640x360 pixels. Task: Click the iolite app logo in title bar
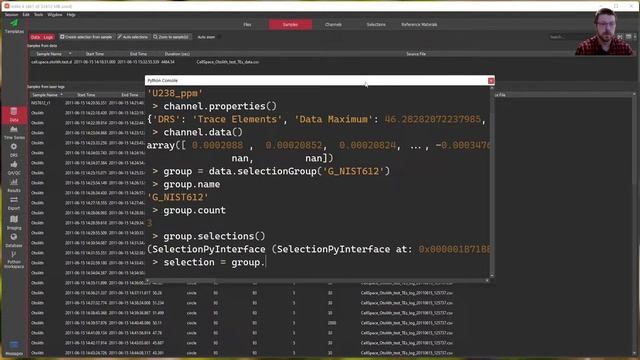click(x=7, y=6)
